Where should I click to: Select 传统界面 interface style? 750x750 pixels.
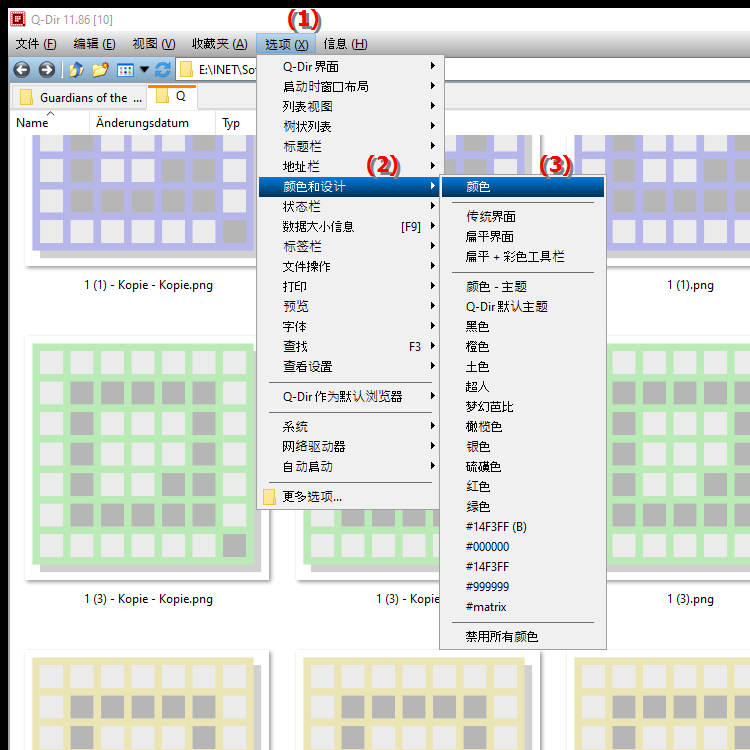522,217
